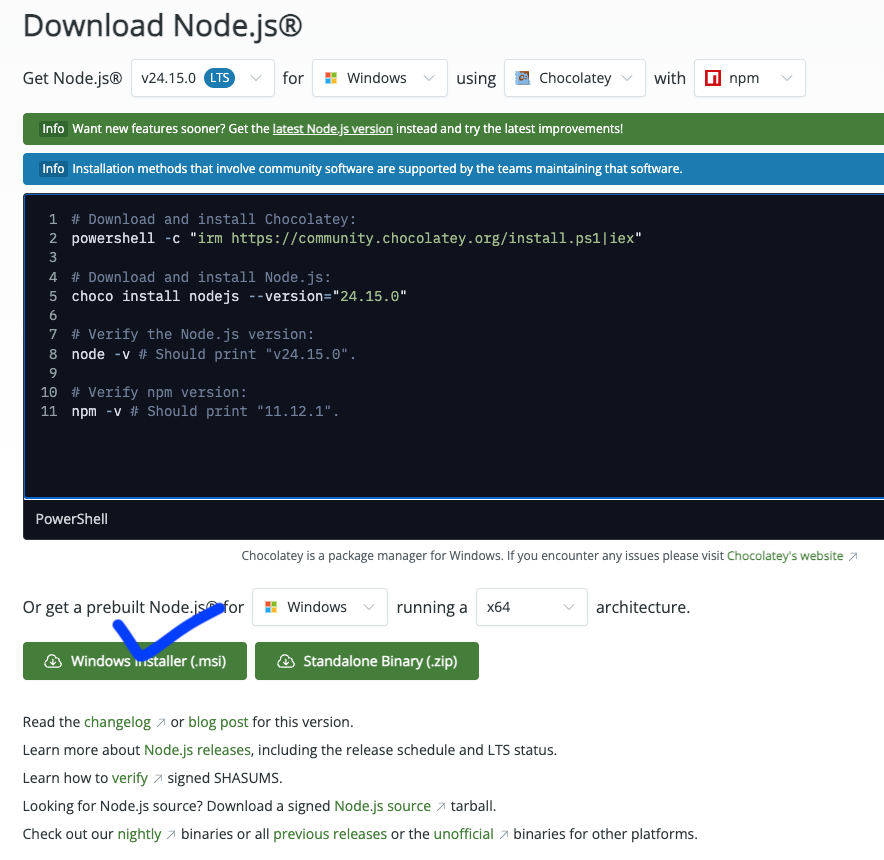
Task: Click the Chocolatey logo icon
Action: 523,78
